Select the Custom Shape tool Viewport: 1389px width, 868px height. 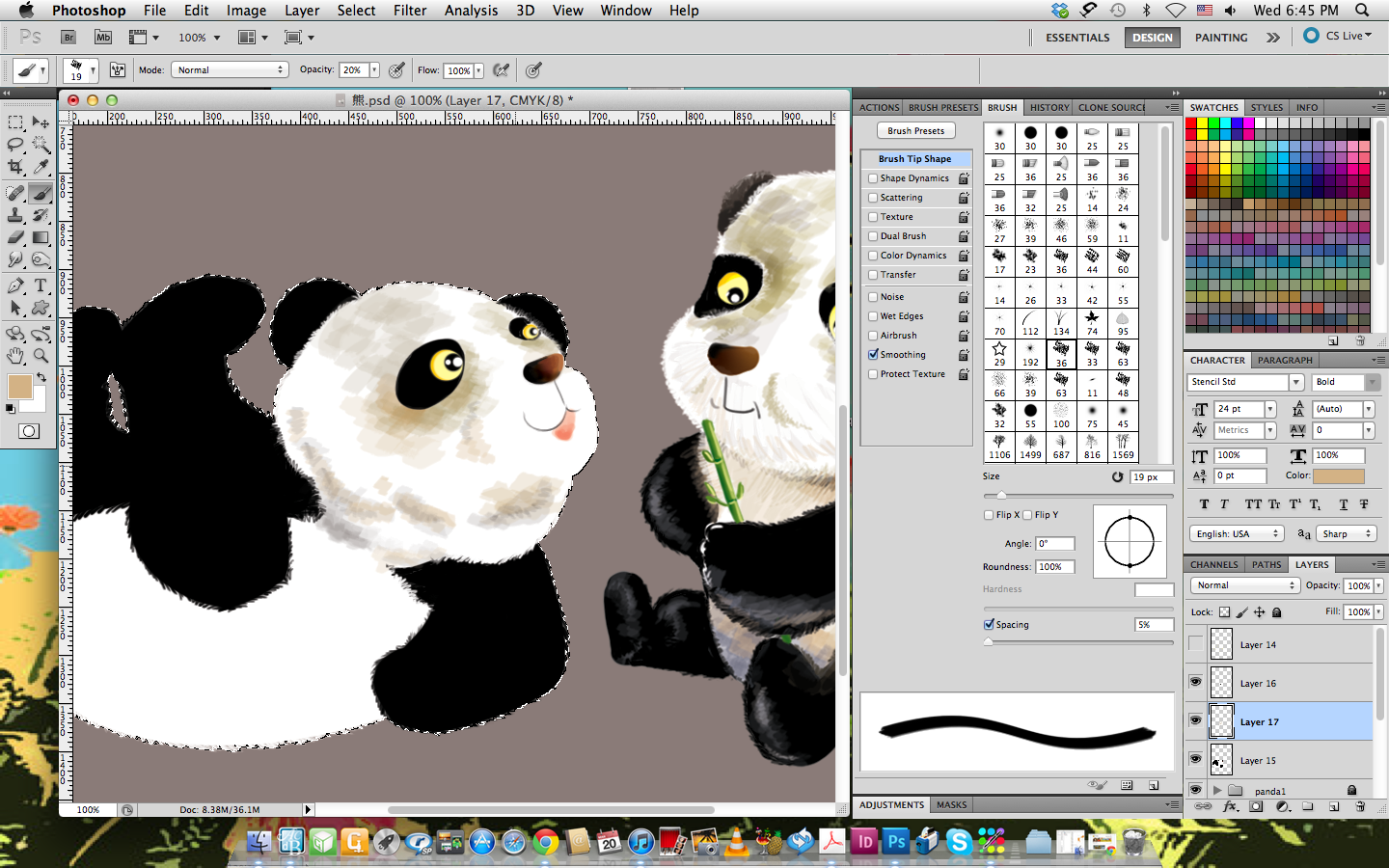(x=41, y=309)
